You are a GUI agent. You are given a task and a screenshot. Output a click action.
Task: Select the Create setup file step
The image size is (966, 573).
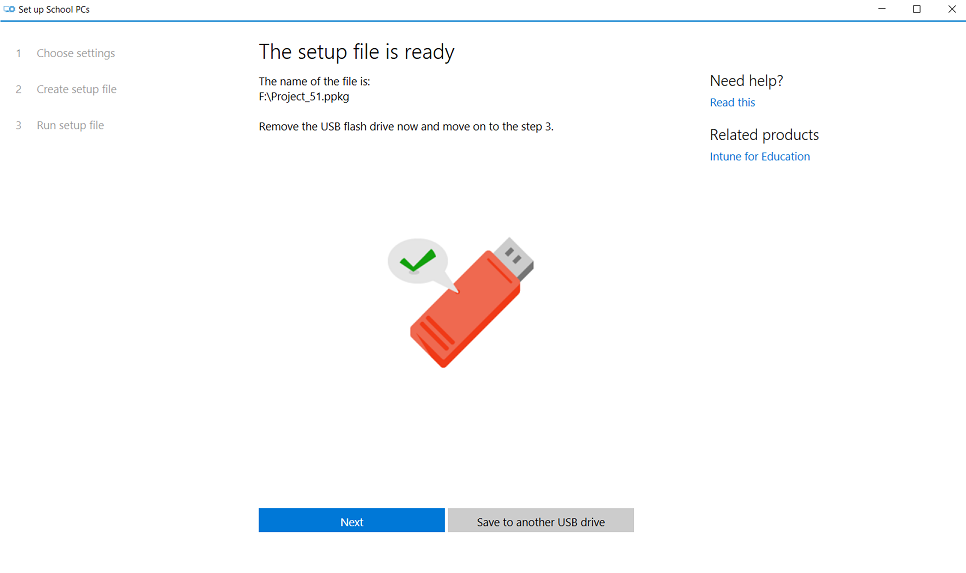click(x=76, y=89)
